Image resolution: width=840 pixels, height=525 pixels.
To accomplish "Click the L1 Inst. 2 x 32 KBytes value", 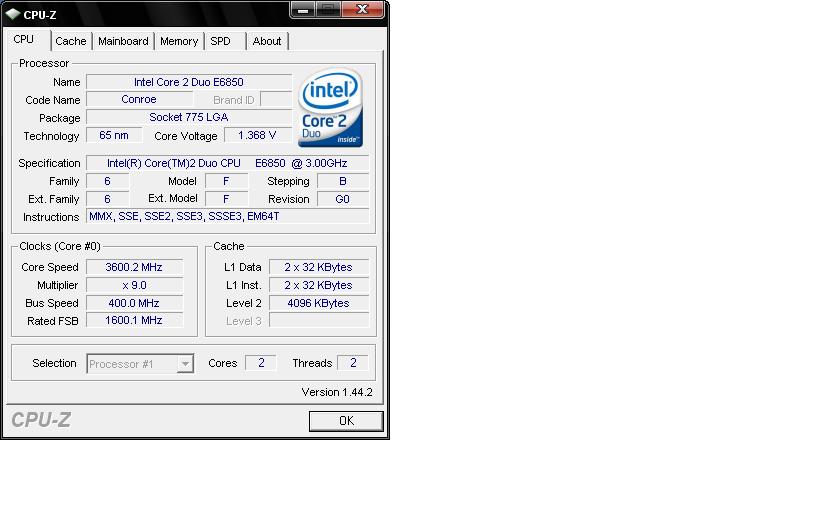I will pos(319,285).
